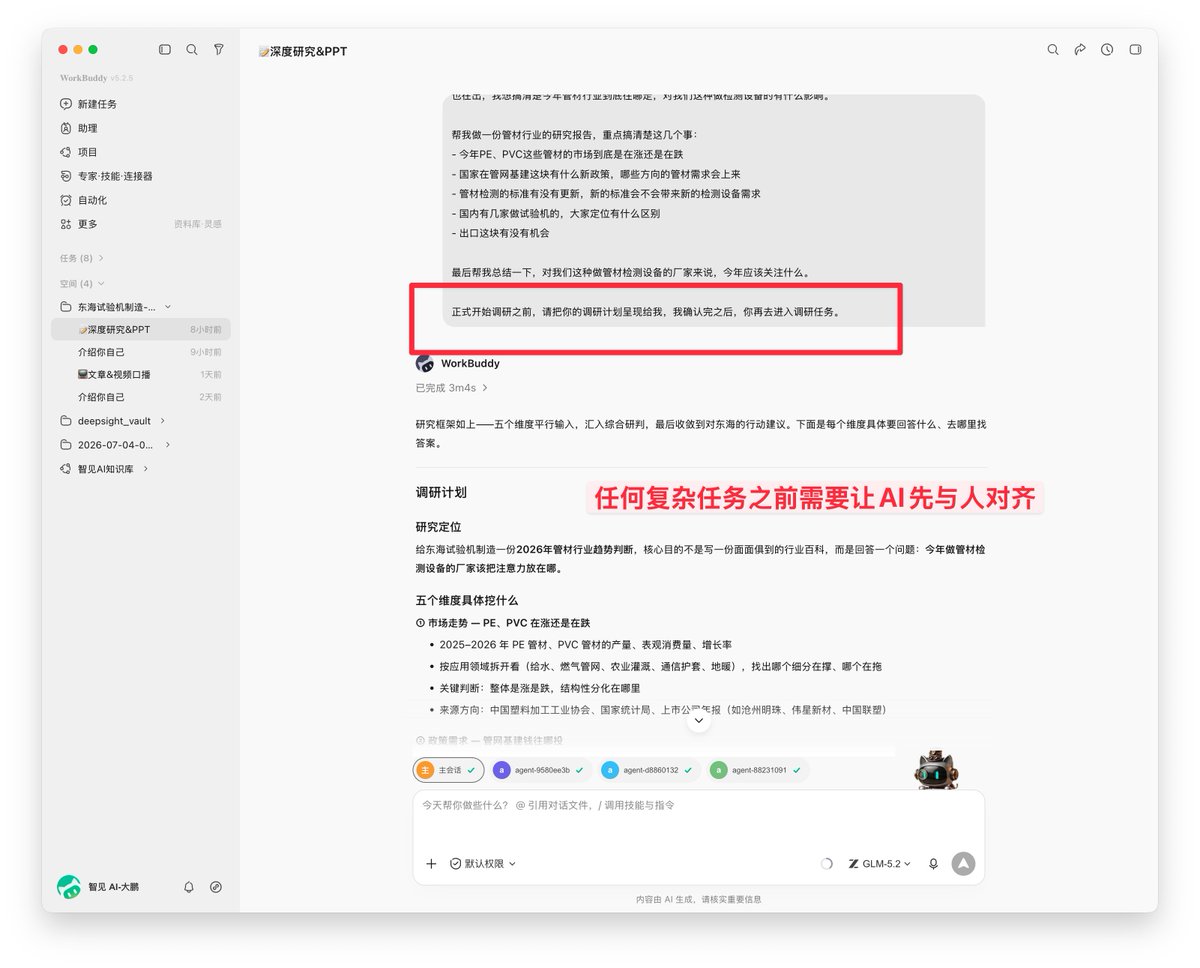Open the GLM-5.2 model selector
The image size is (1200, 968).
[880, 864]
